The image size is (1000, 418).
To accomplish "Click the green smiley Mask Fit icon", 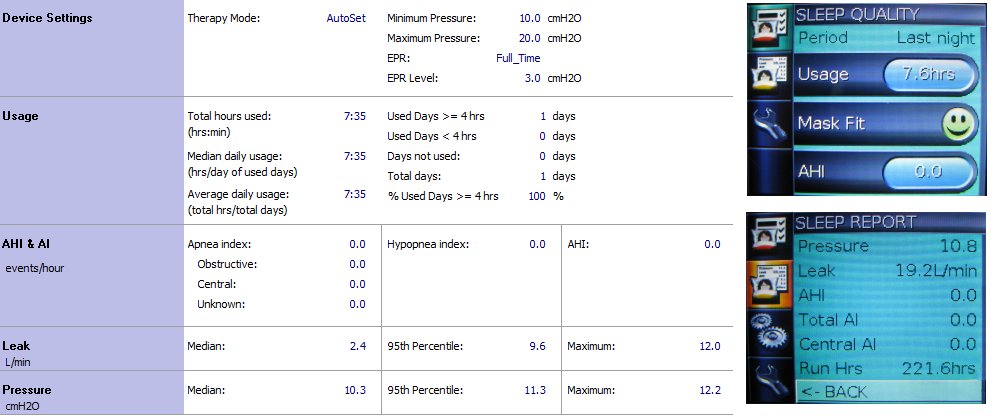I will point(959,124).
